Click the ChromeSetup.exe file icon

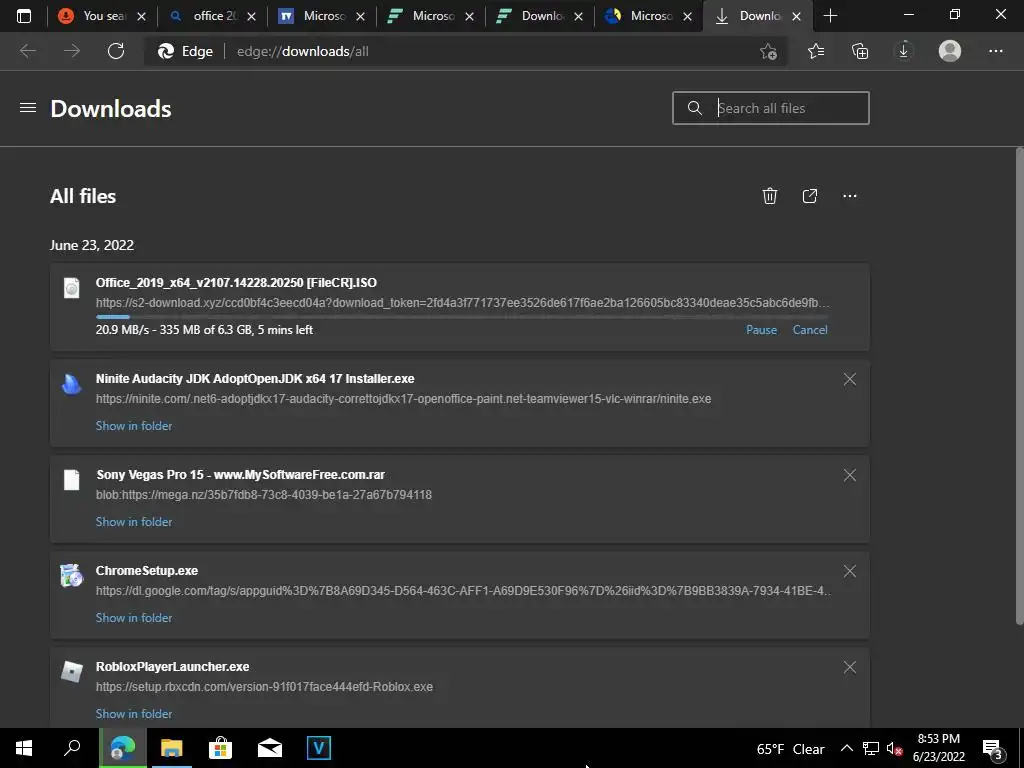click(x=72, y=576)
